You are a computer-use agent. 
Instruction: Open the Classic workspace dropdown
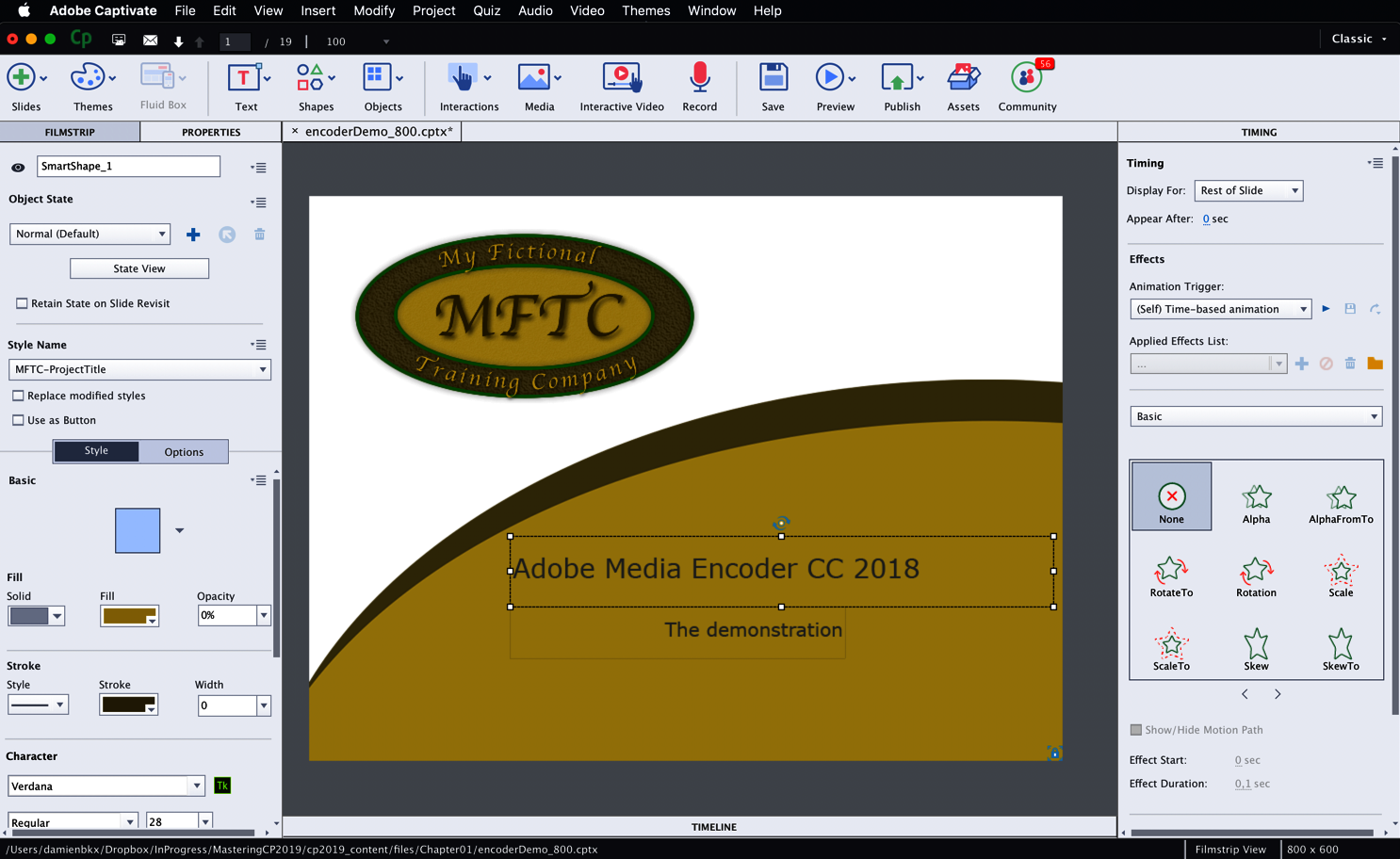tap(1359, 39)
